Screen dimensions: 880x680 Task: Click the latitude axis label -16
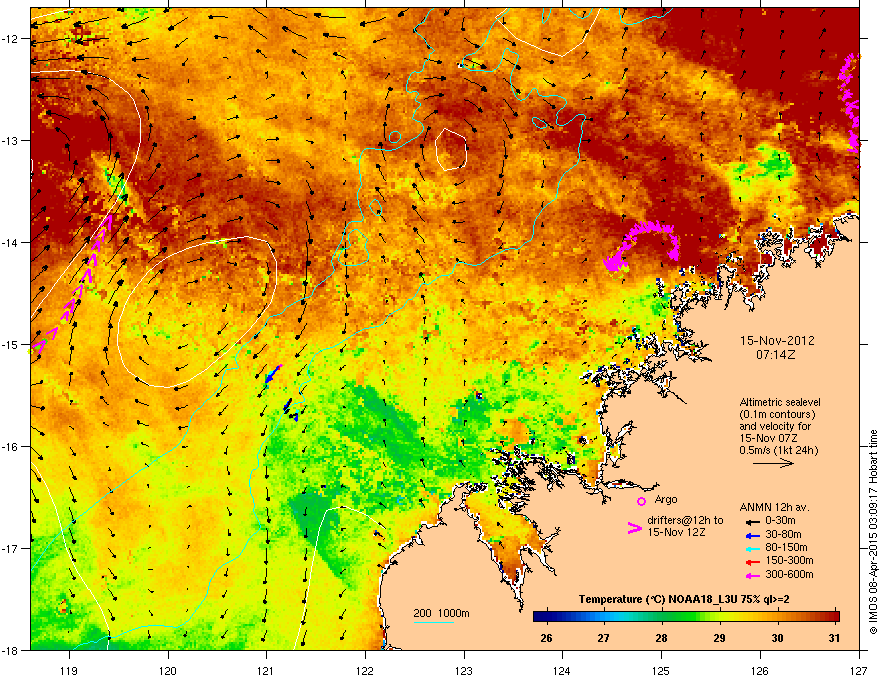coord(10,447)
